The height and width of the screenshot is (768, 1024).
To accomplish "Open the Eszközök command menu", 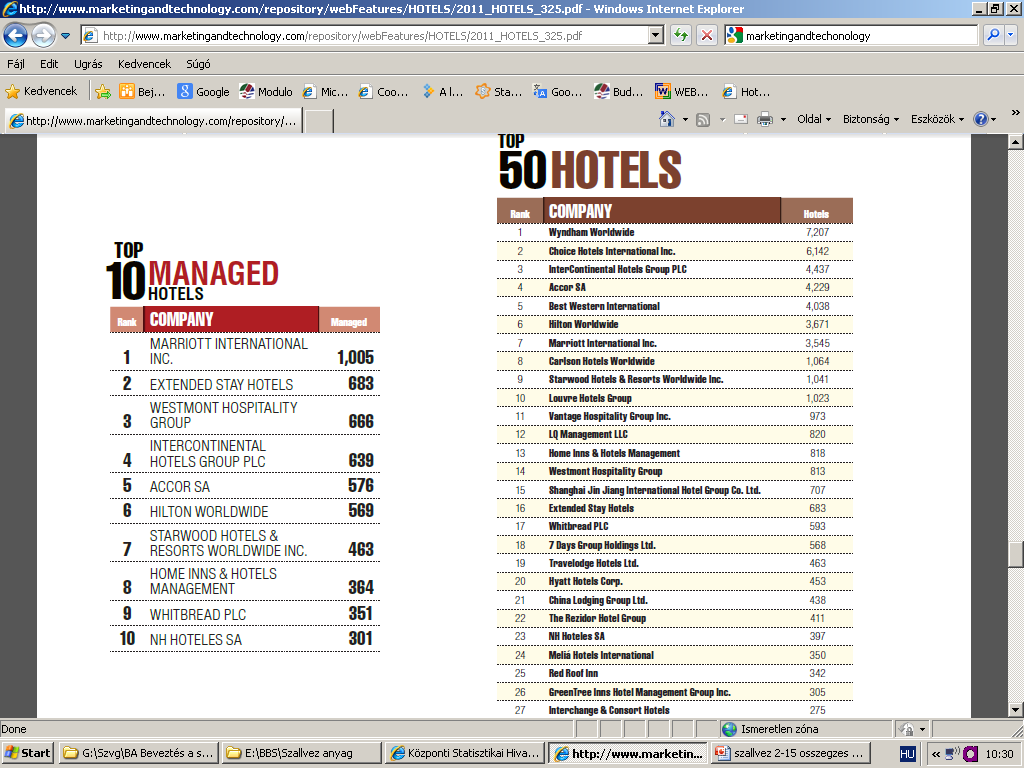I will [937, 119].
